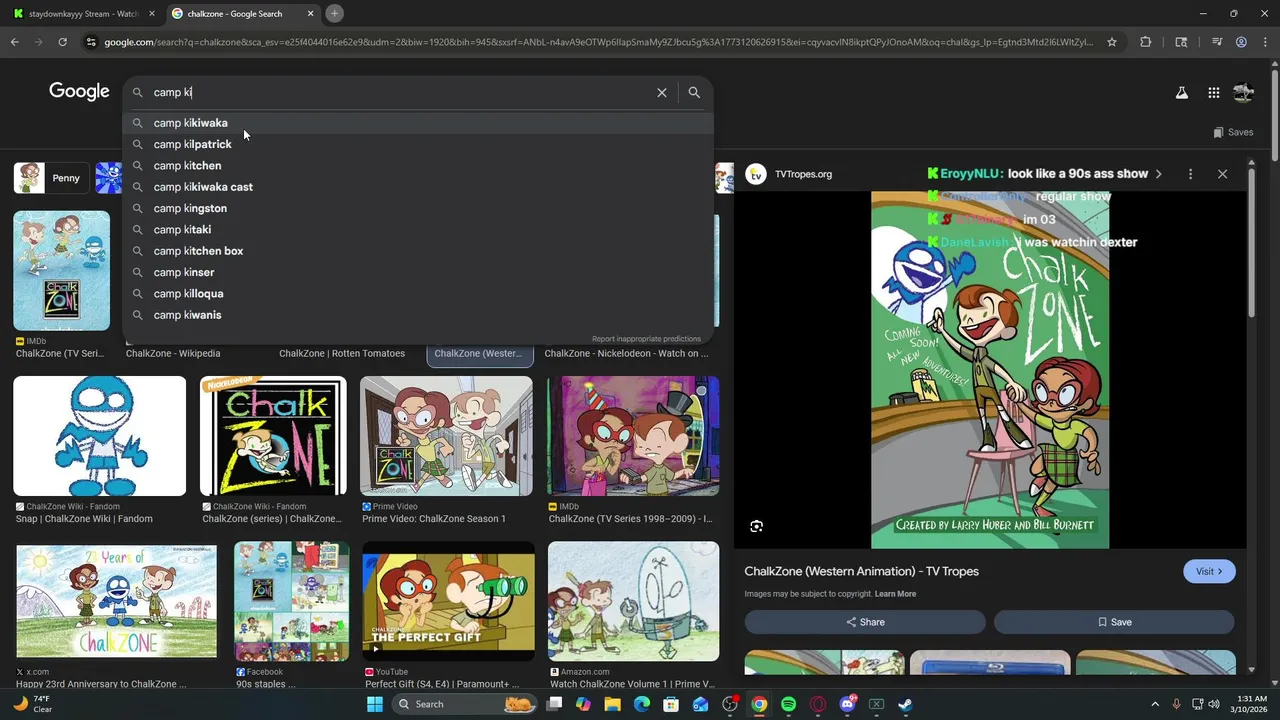Open Chrome three-dot menu
Screen dimensions: 1280x720
[1265, 42]
